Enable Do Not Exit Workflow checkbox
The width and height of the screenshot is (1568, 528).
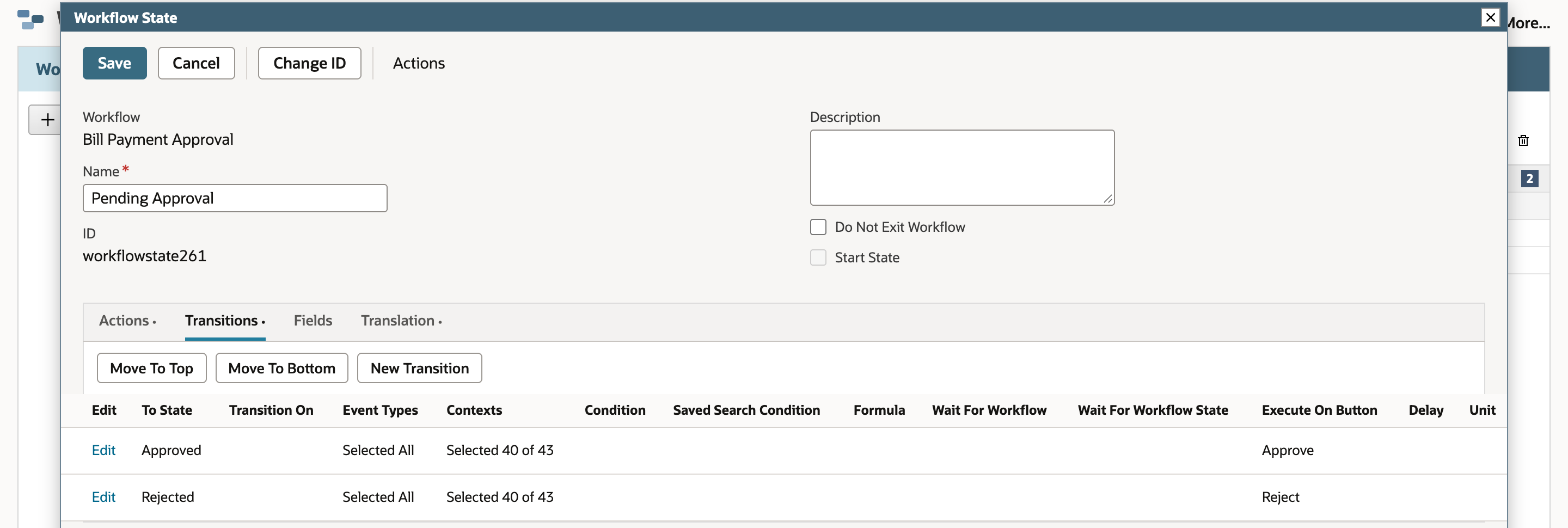(818, 227)
